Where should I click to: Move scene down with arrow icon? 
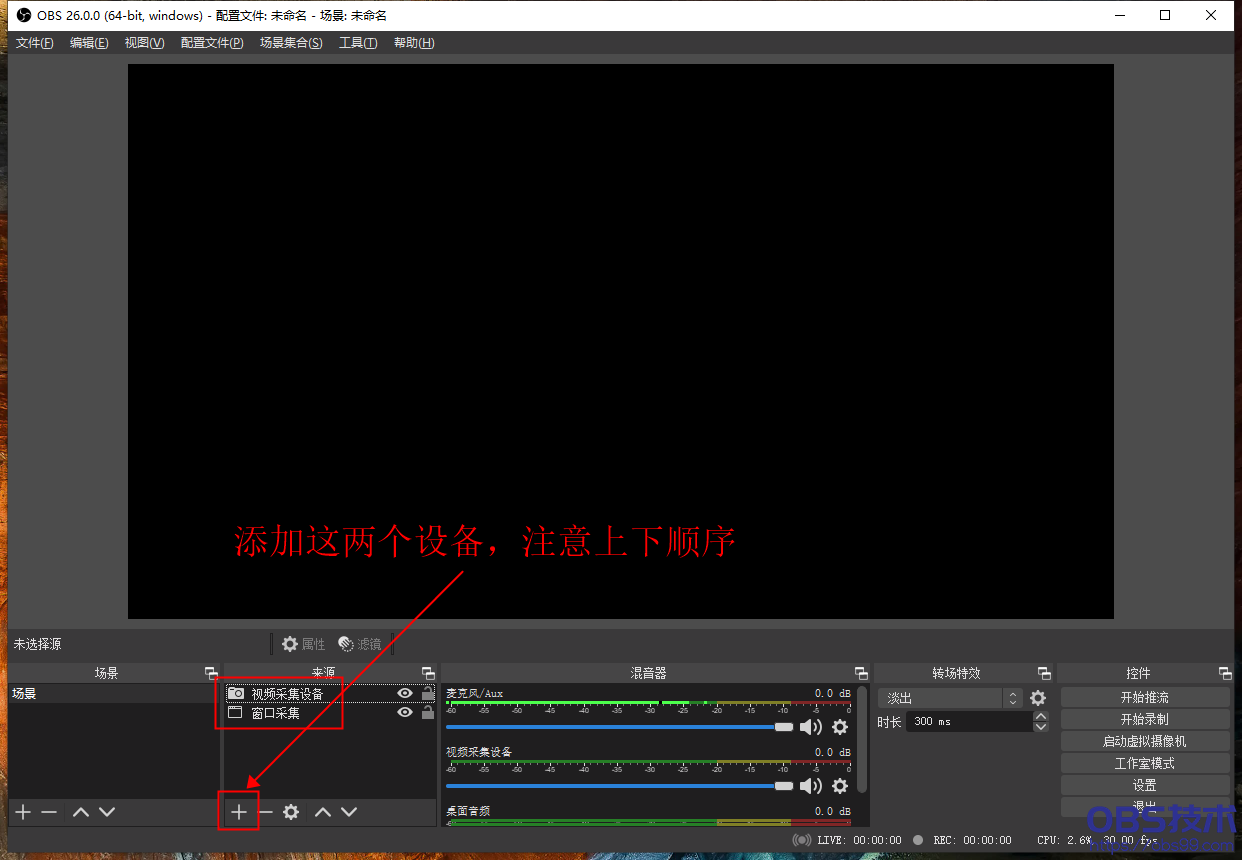tap(107, 812)
